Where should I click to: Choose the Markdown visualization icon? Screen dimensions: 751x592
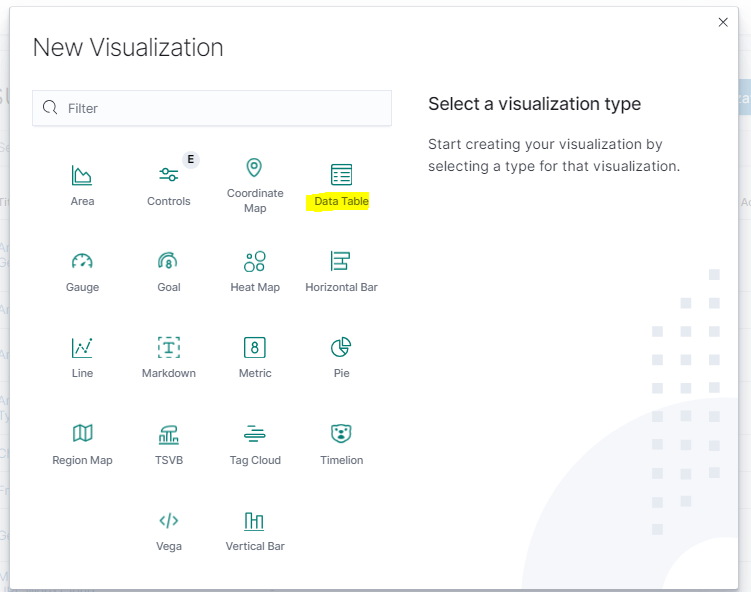coord(168,348)
